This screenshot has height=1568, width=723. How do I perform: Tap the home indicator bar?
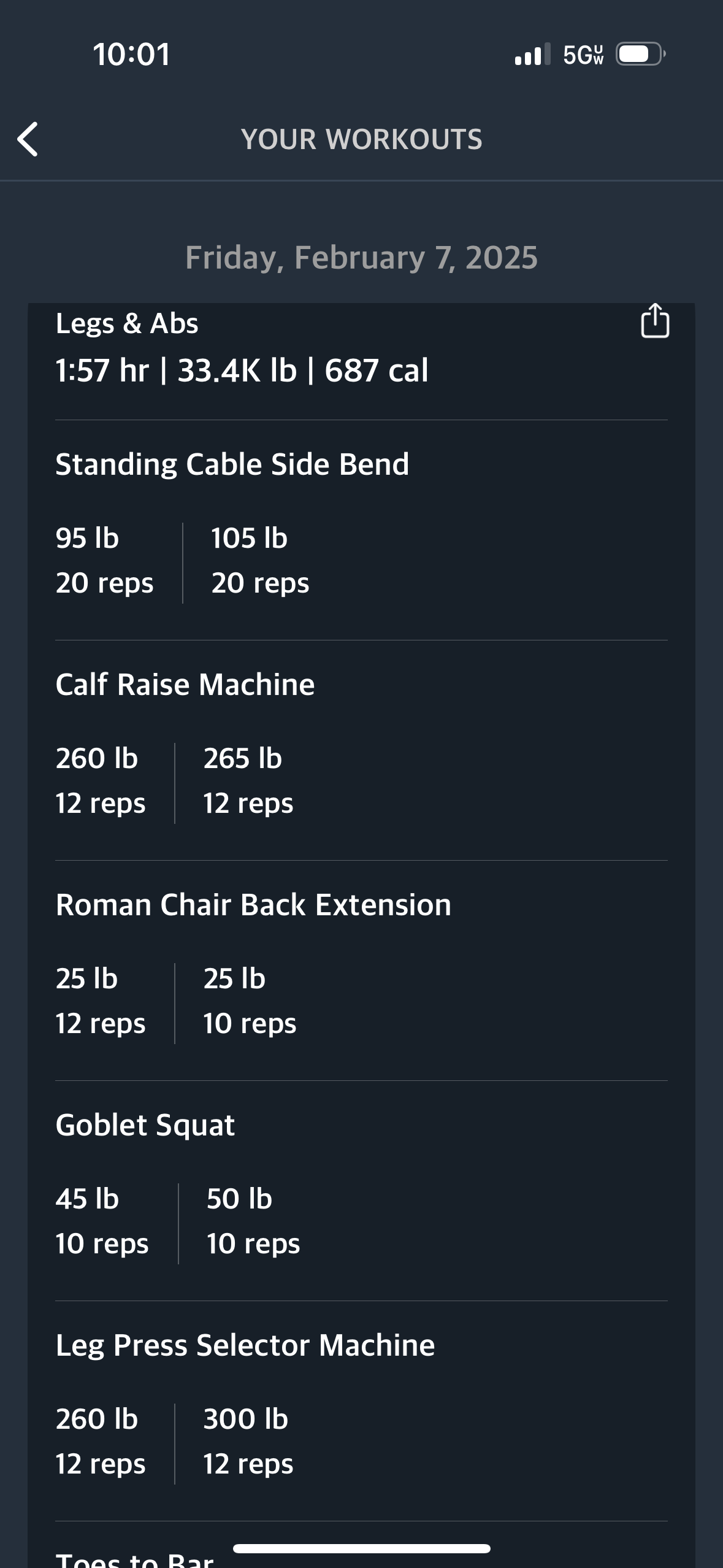pos(362,1548)
